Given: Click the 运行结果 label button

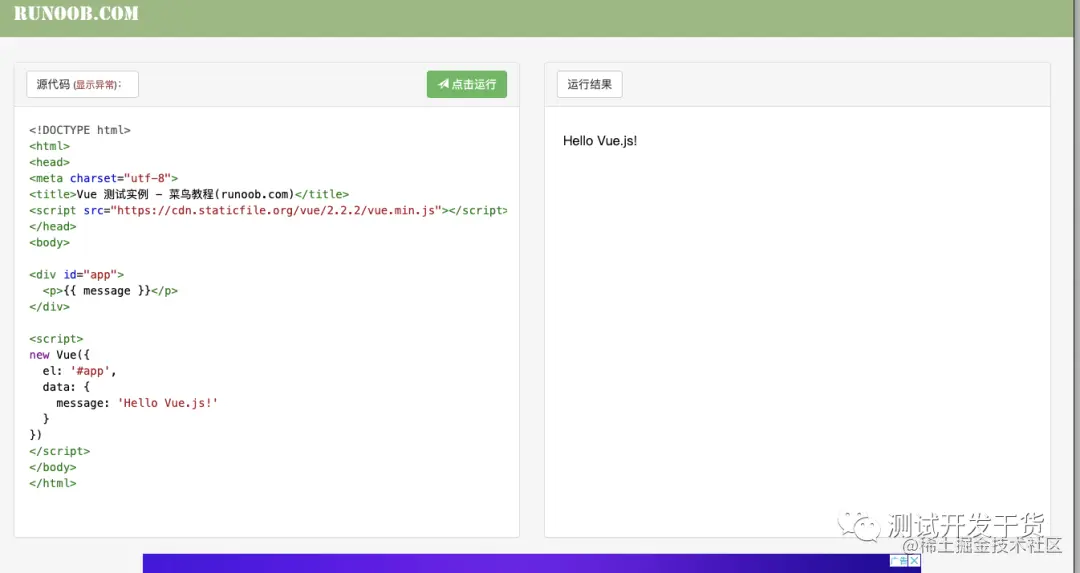Looking at the screenshot, I should [590, 84].
